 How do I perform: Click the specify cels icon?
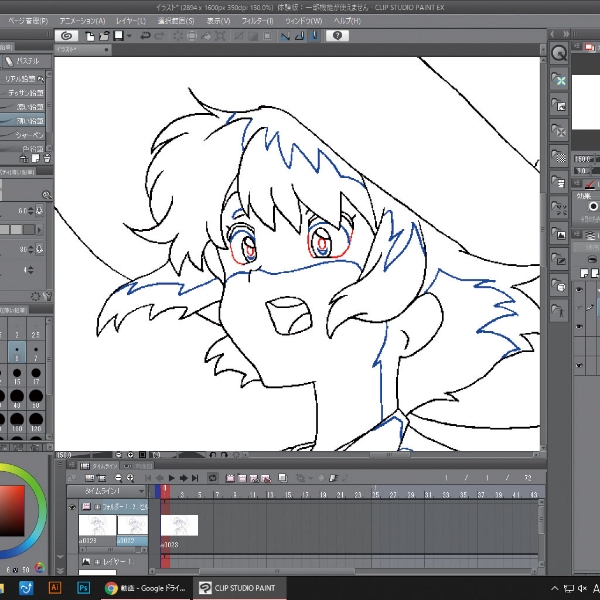pyautogui.click(x=254, y=478)
